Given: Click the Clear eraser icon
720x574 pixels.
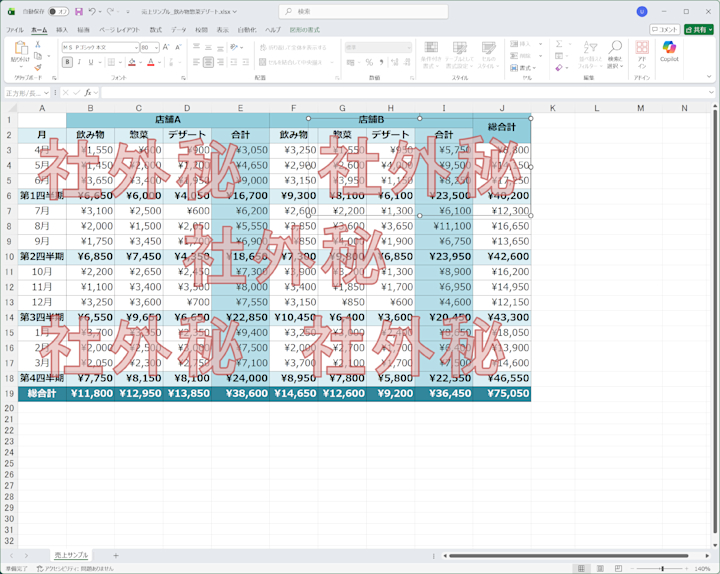Looking at the screenshot, I should 559,68.
